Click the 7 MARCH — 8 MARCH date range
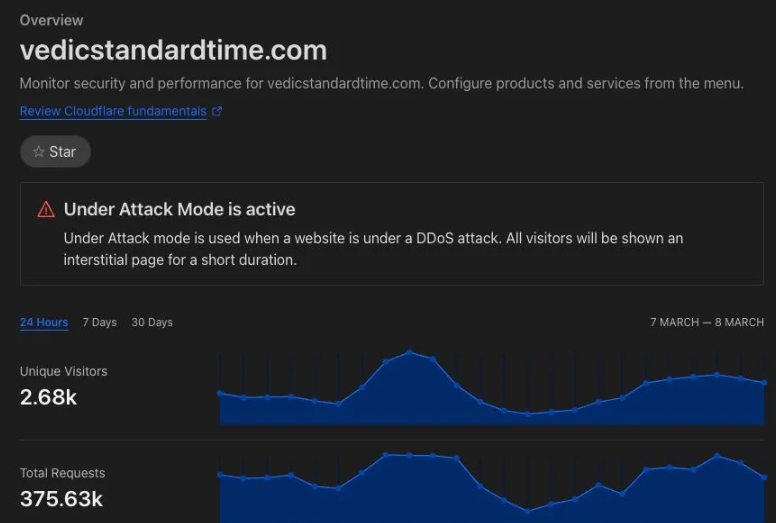Image resolution: width=776 pixels, height=523 pixels. (x=707, y=322)
